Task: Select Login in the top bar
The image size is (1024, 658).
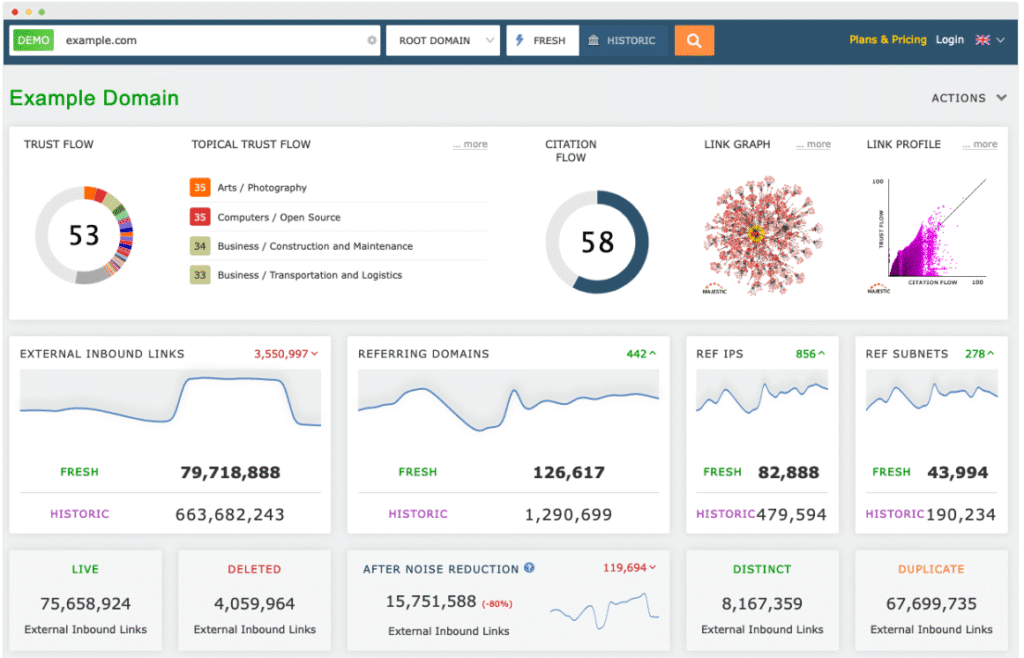Action: pyautogui.click(x=949, y=40)
